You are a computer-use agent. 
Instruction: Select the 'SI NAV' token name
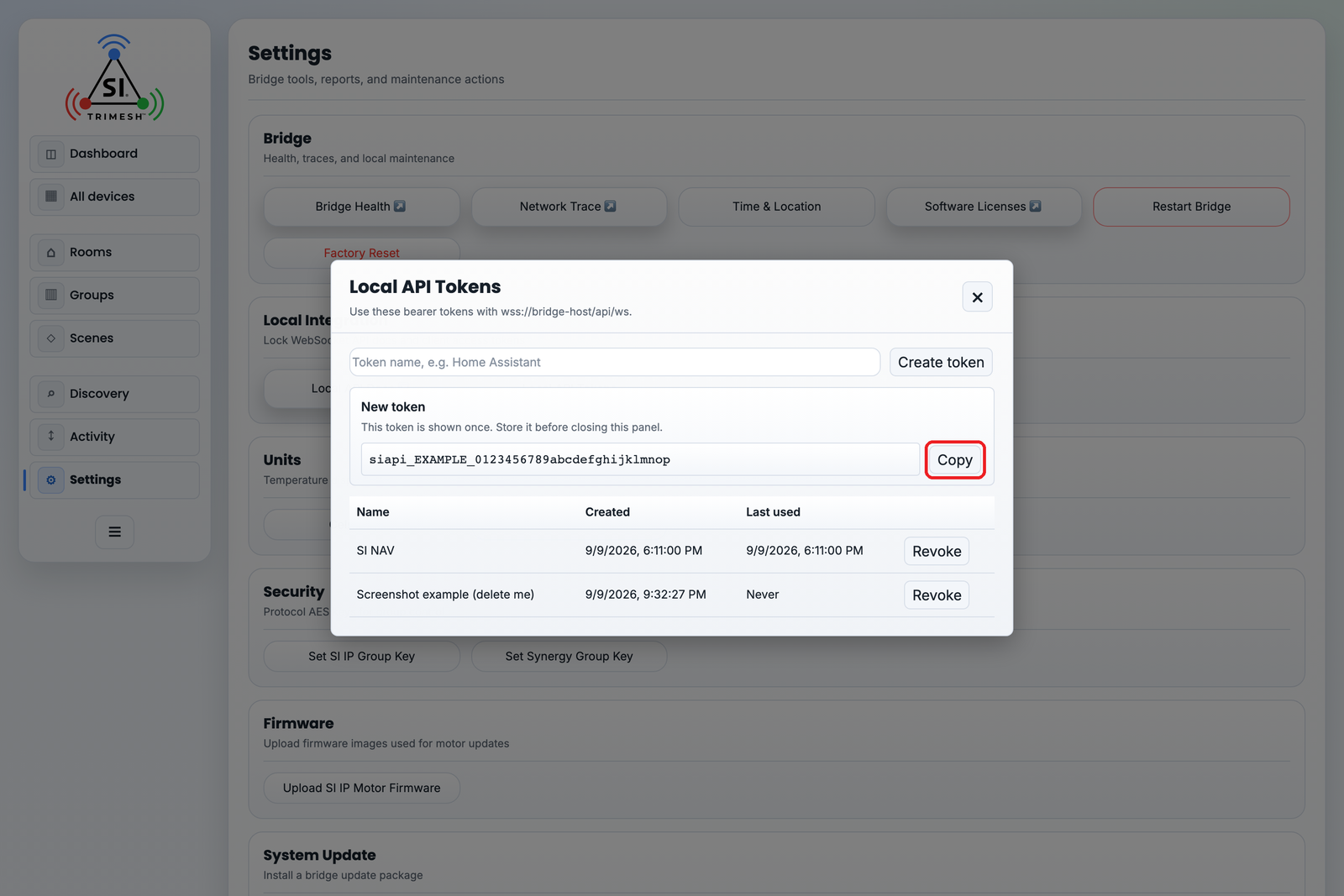[x=375, y=551]
